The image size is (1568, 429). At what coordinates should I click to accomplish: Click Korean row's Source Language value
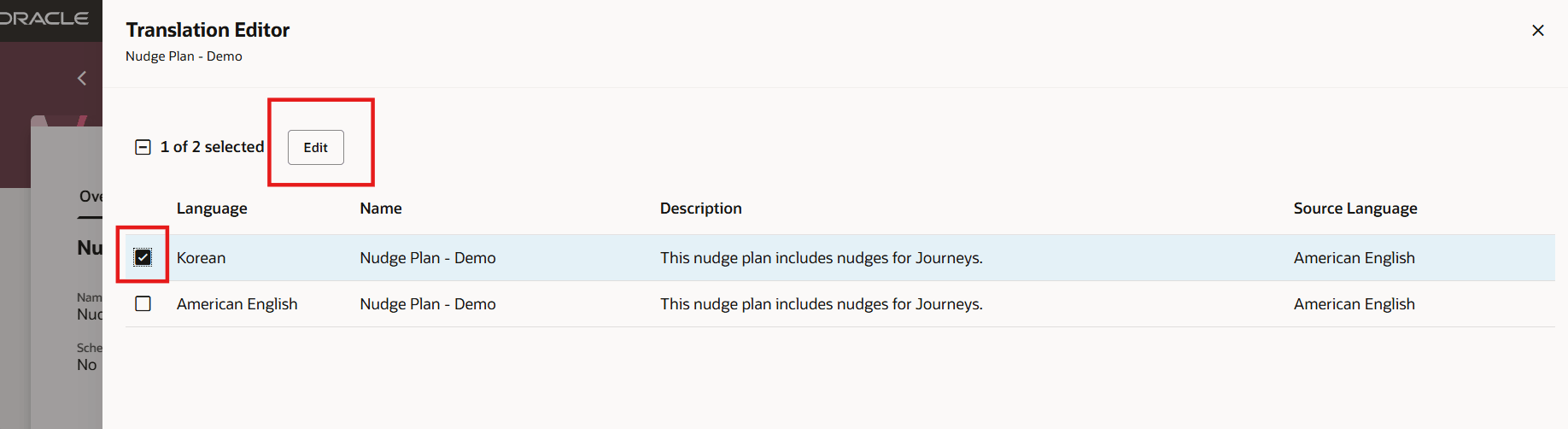tap(1354, 258)
